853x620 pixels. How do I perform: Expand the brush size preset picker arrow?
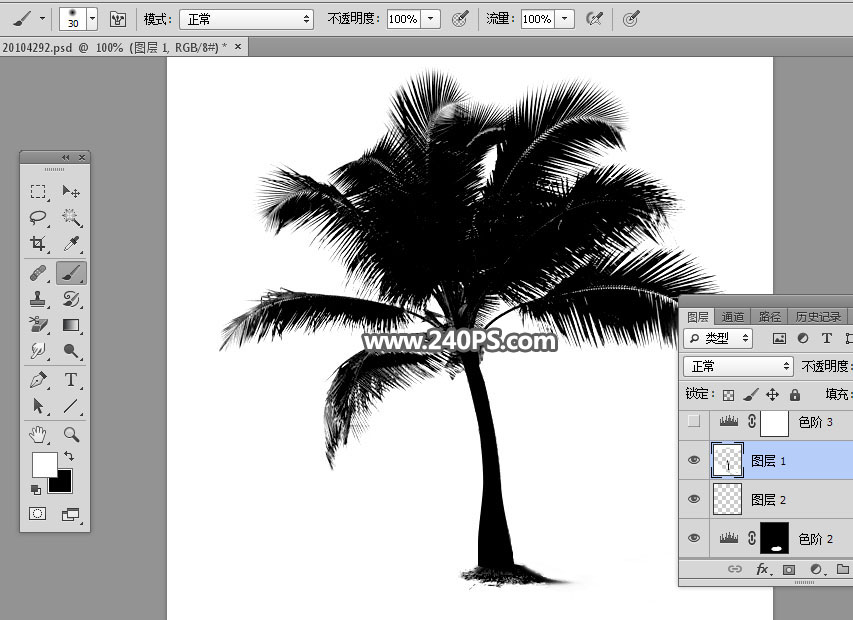(x=92, y=19)
